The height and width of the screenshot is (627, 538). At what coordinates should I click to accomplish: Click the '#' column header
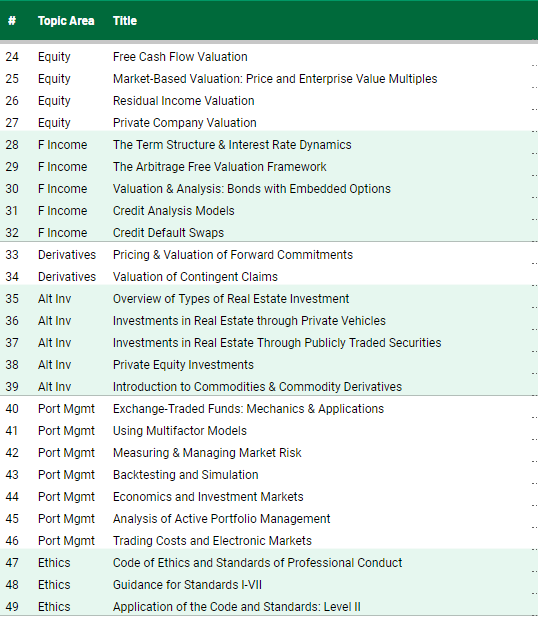pyautogui.click(x=12, y=21)
